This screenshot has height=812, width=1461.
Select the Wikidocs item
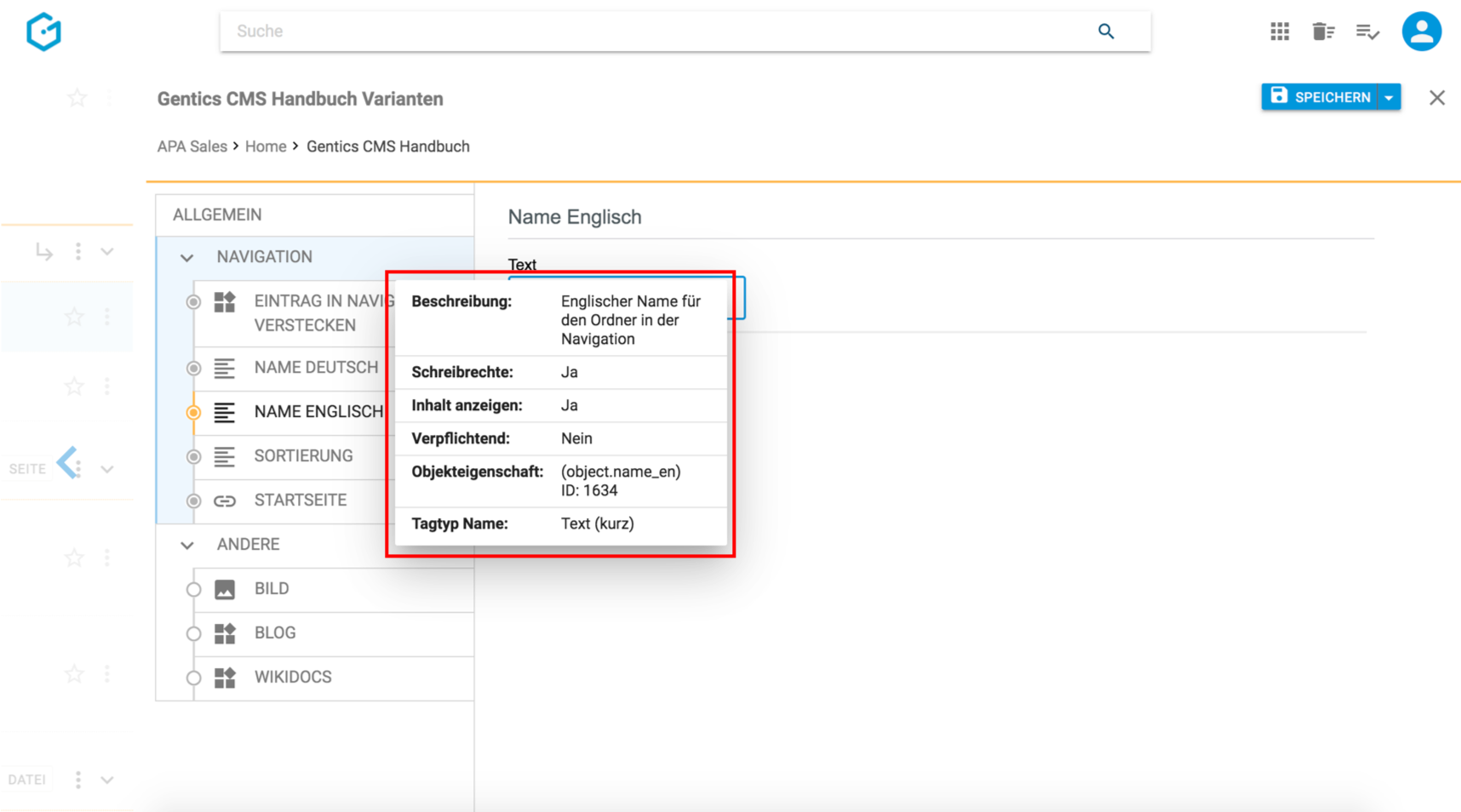(334, 678)
